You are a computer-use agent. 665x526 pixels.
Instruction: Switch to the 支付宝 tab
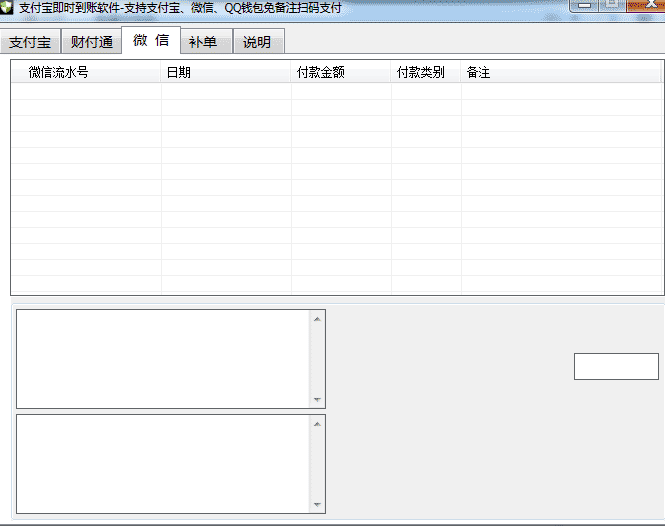click(30, 42)
